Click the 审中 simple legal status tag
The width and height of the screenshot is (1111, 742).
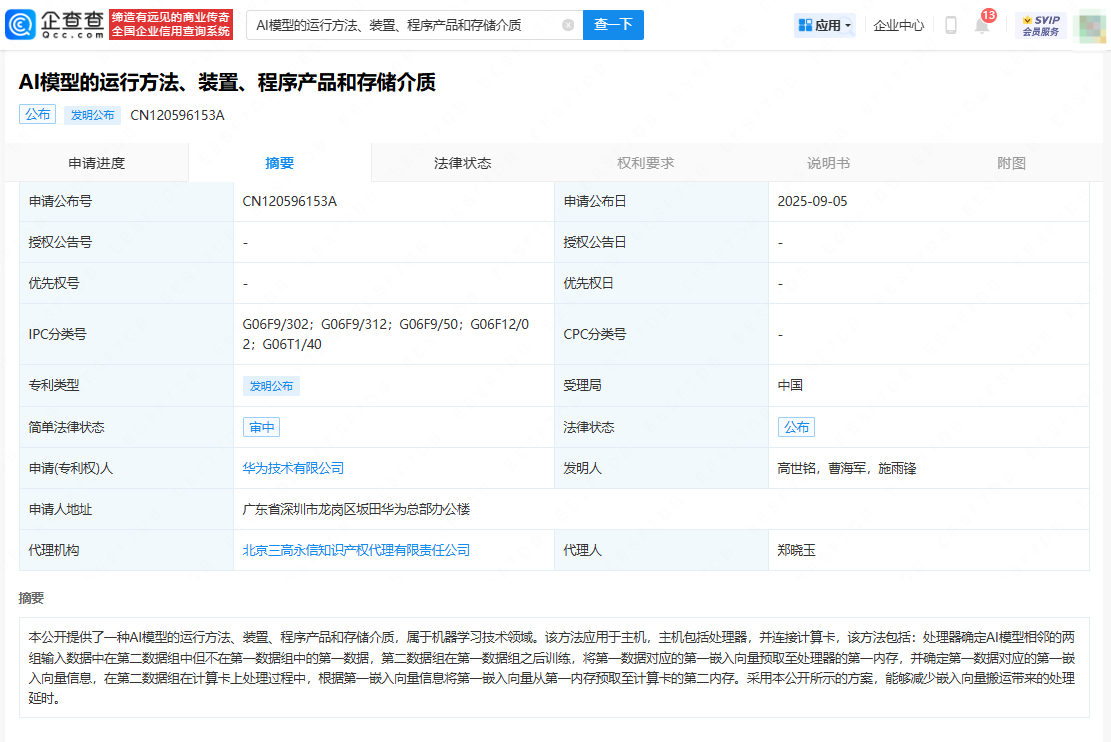[x=261, y=427]
